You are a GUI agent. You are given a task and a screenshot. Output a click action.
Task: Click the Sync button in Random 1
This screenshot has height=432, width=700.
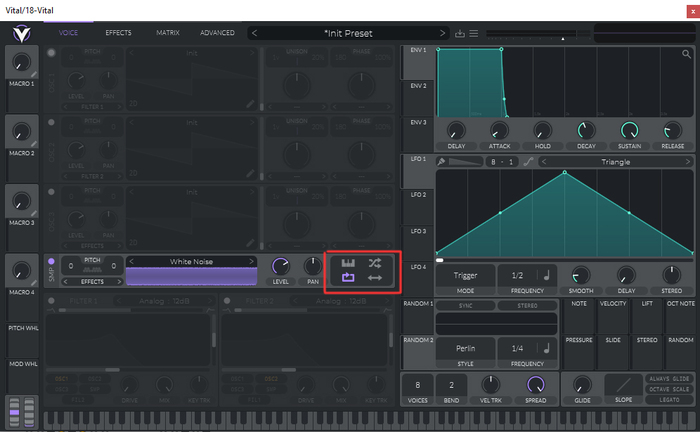tap(466, 305)
